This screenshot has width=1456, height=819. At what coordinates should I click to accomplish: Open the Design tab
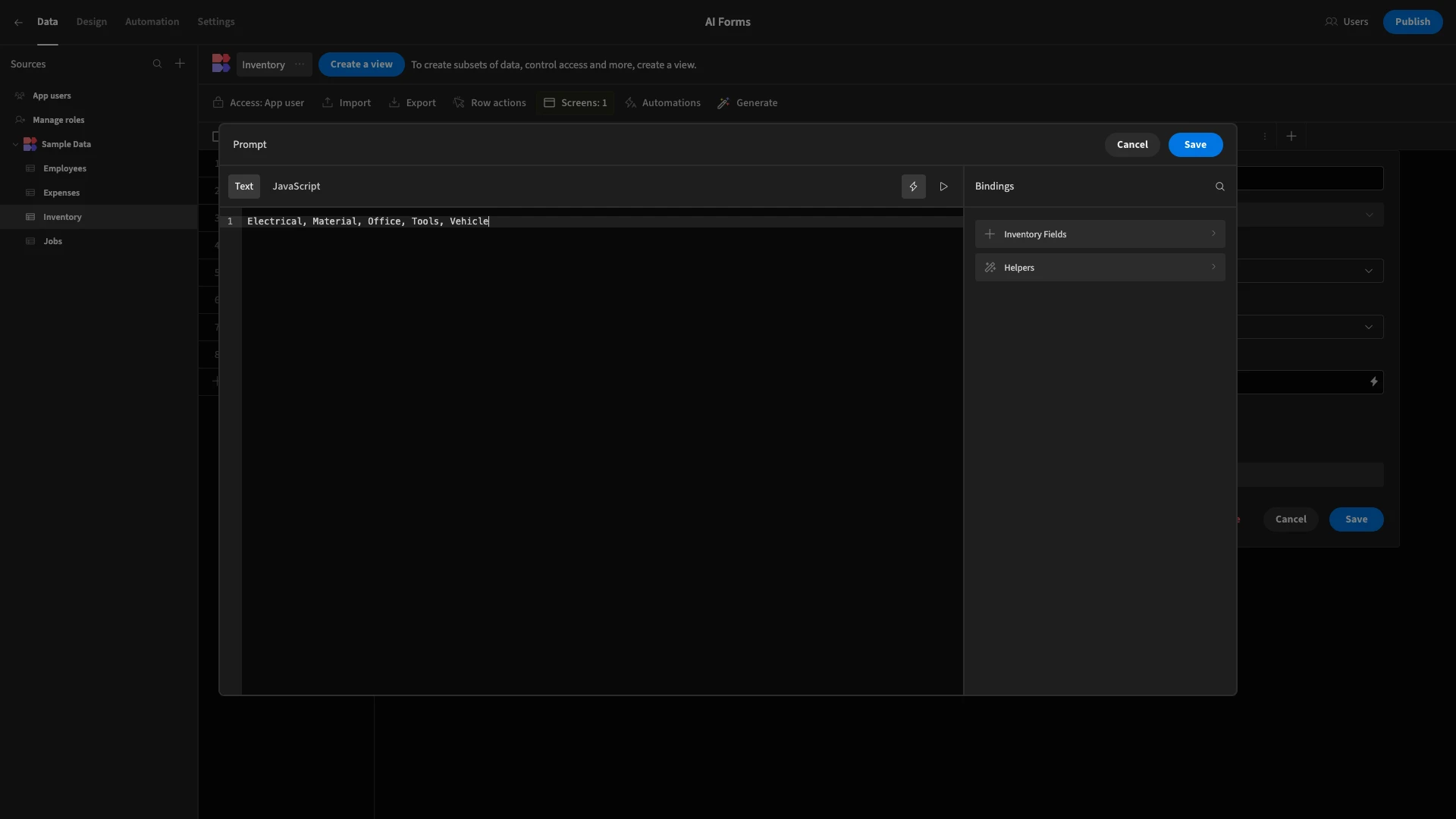92,22
